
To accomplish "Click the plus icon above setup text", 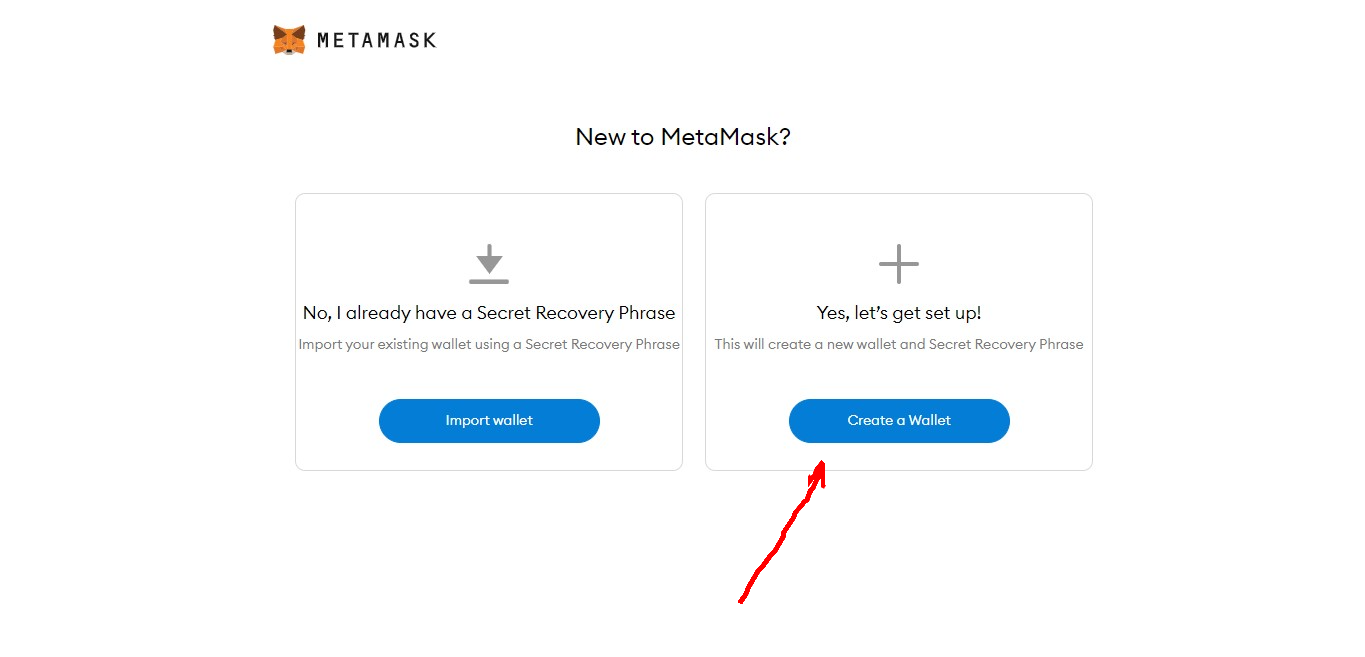I will point(898,264).
